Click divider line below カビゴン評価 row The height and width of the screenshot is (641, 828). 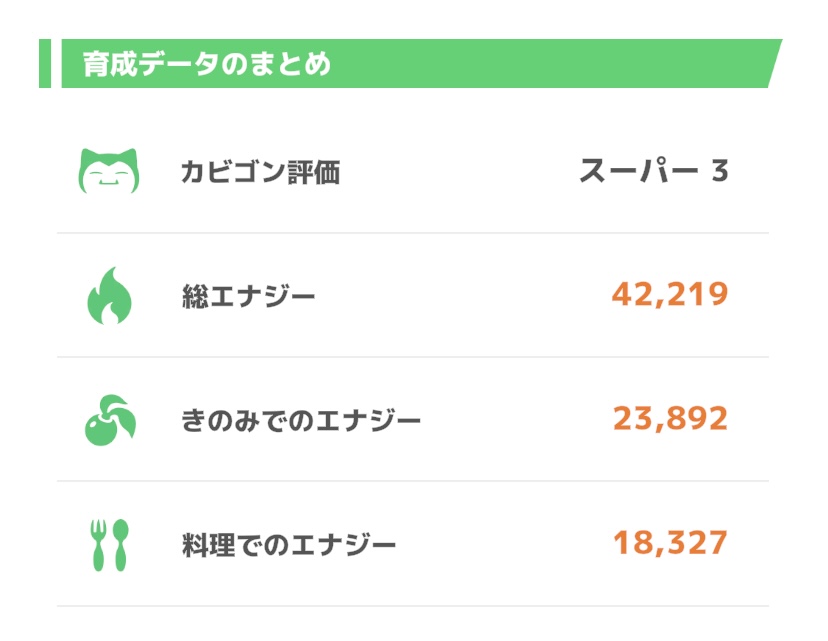point(413,232)
